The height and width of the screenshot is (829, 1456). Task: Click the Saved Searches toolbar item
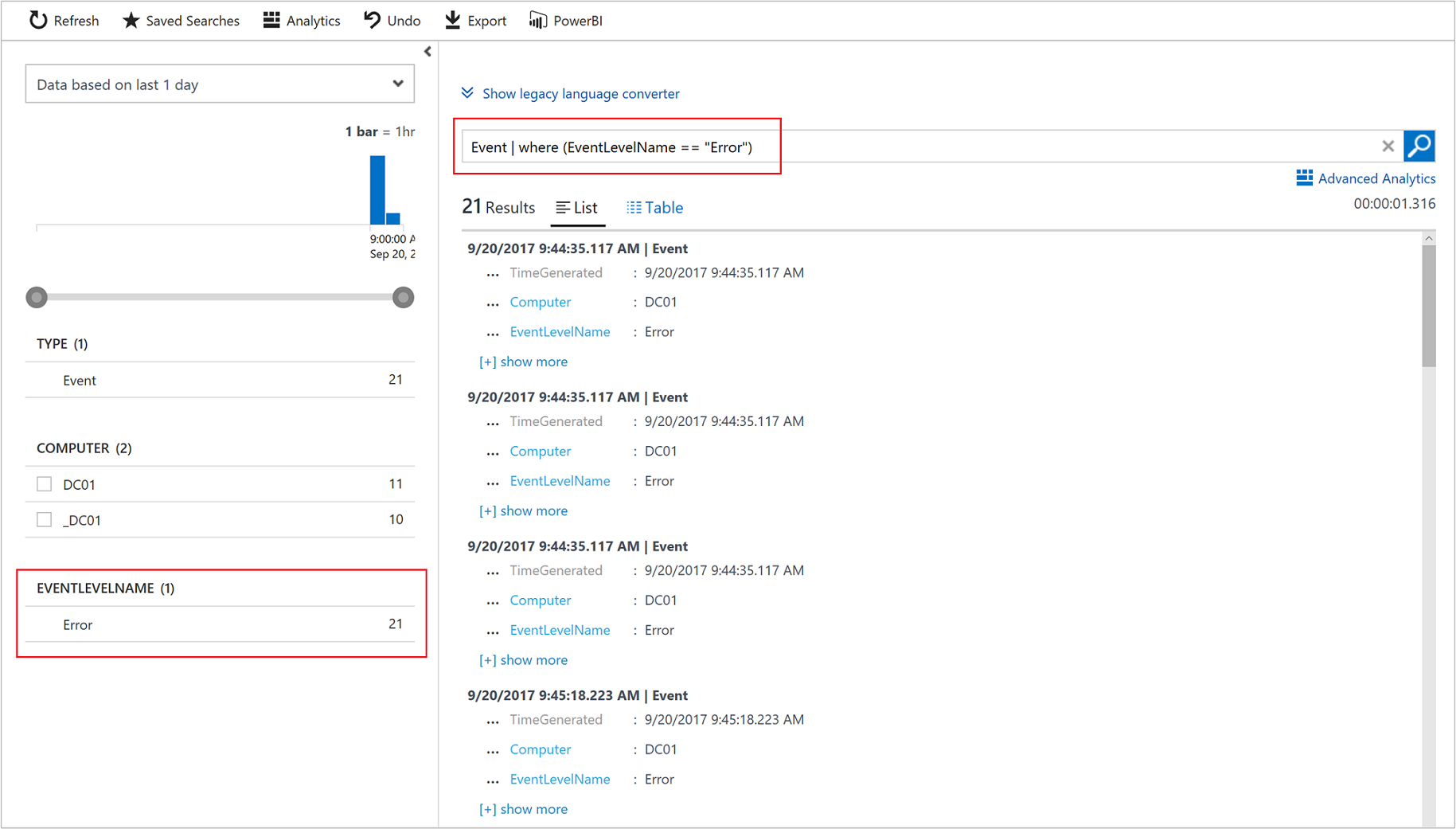point(181,20)
